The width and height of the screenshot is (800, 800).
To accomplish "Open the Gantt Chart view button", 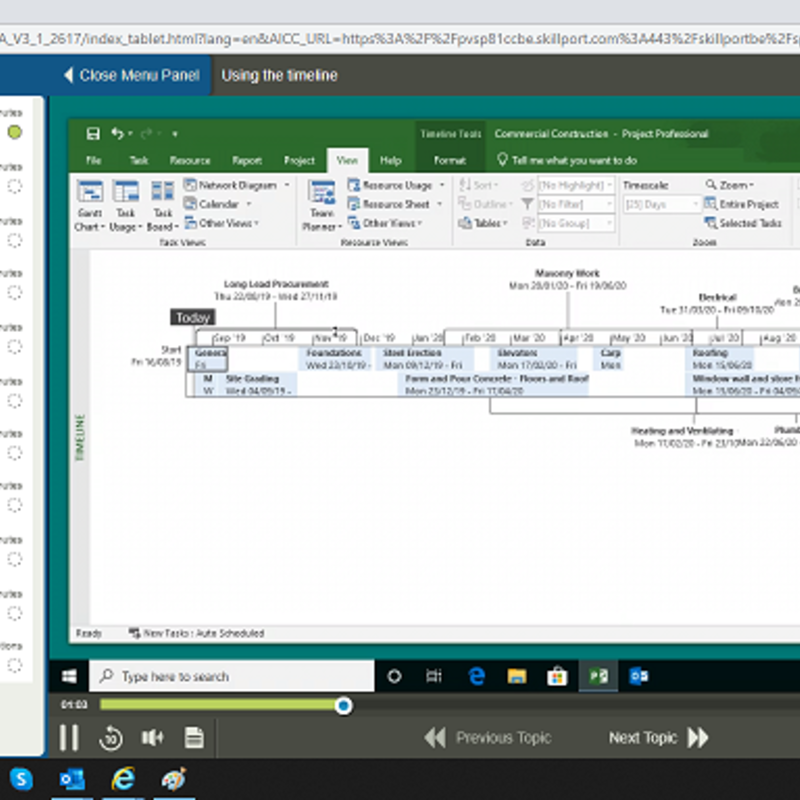I will pyautogui.click(x=90, y=206).
